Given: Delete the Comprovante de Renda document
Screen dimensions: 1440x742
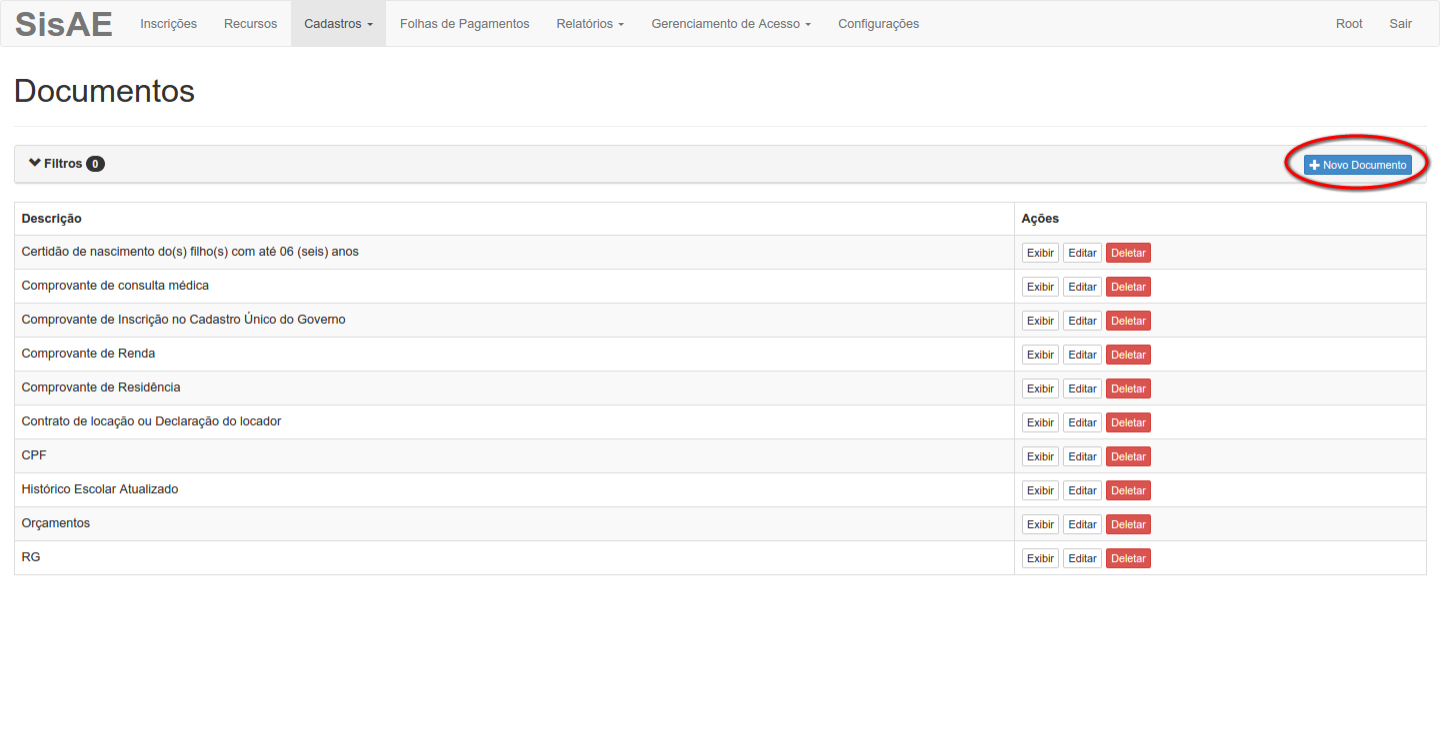Looking at the screenshot, I should [x=1128, y=355].
